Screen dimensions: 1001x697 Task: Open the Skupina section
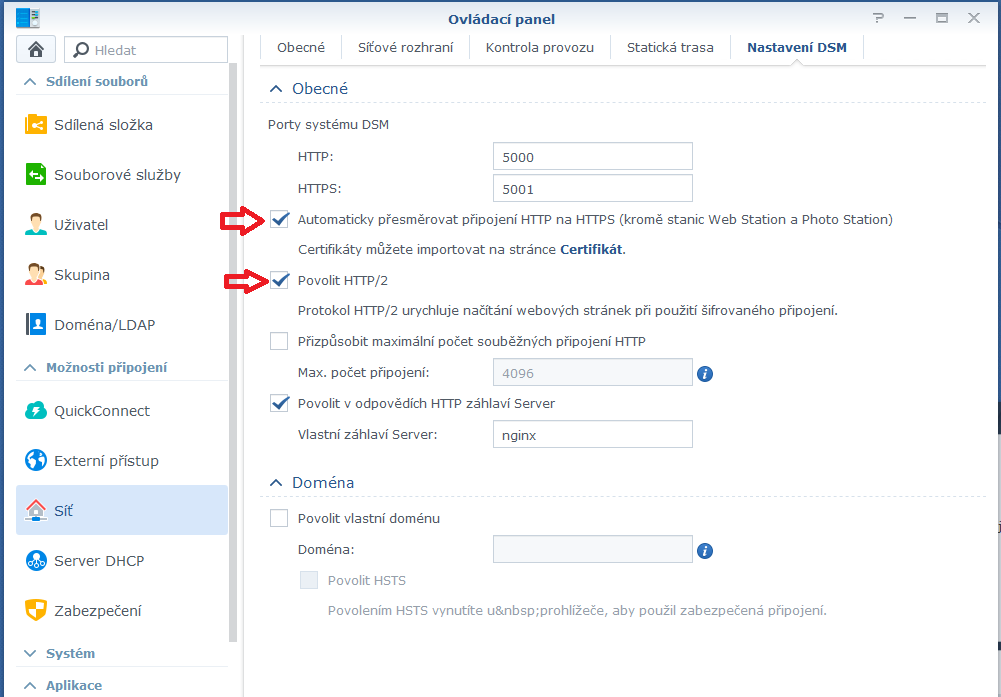(x=82, y=275)
